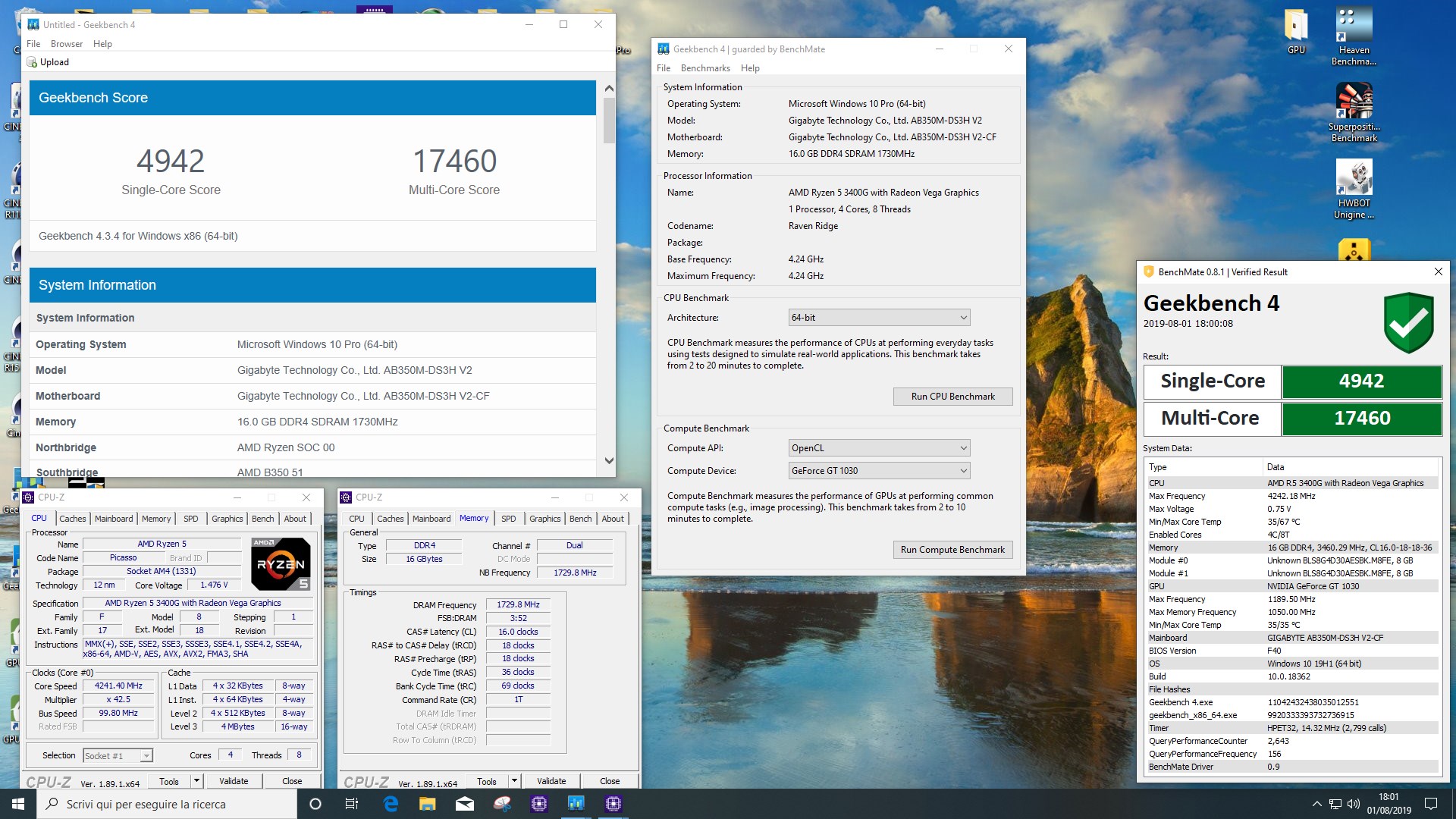Click the taskbar clock showing 18:01
This screenshot has height=819, width=1456.
click(1389, 804)
